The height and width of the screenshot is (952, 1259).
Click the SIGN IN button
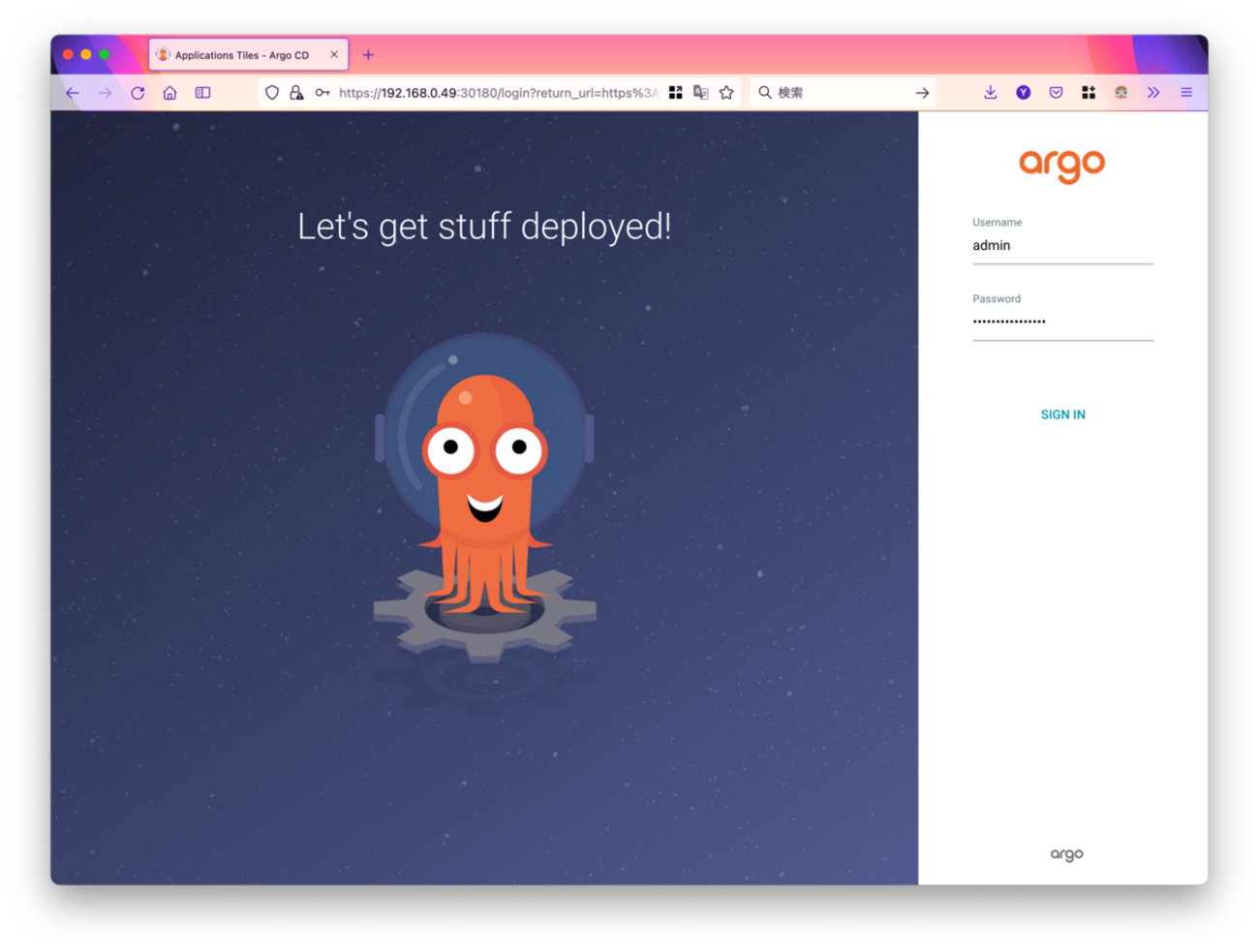1062,415
